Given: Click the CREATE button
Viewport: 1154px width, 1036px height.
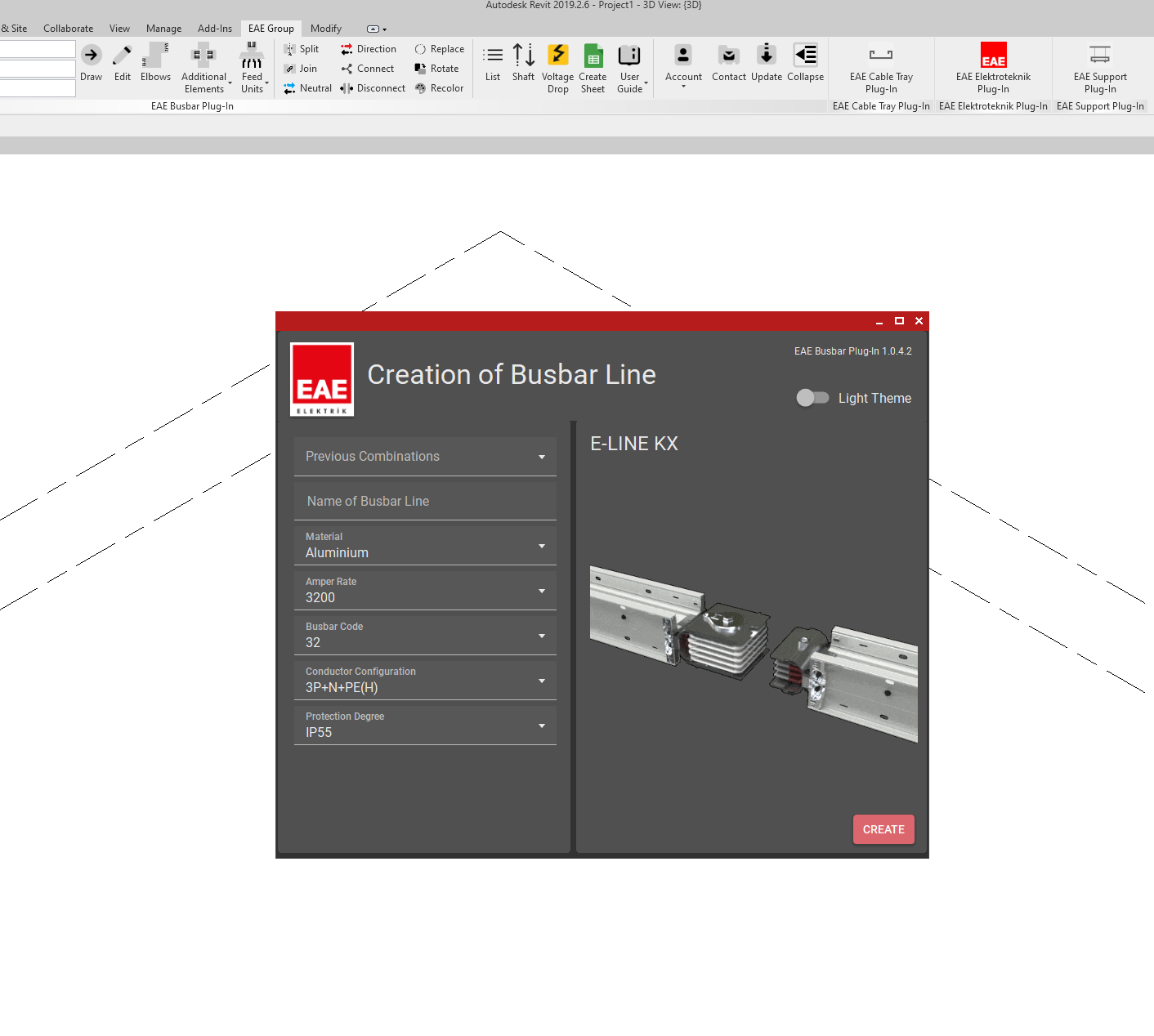Looking at the screenshot, I should pos(883,829).
